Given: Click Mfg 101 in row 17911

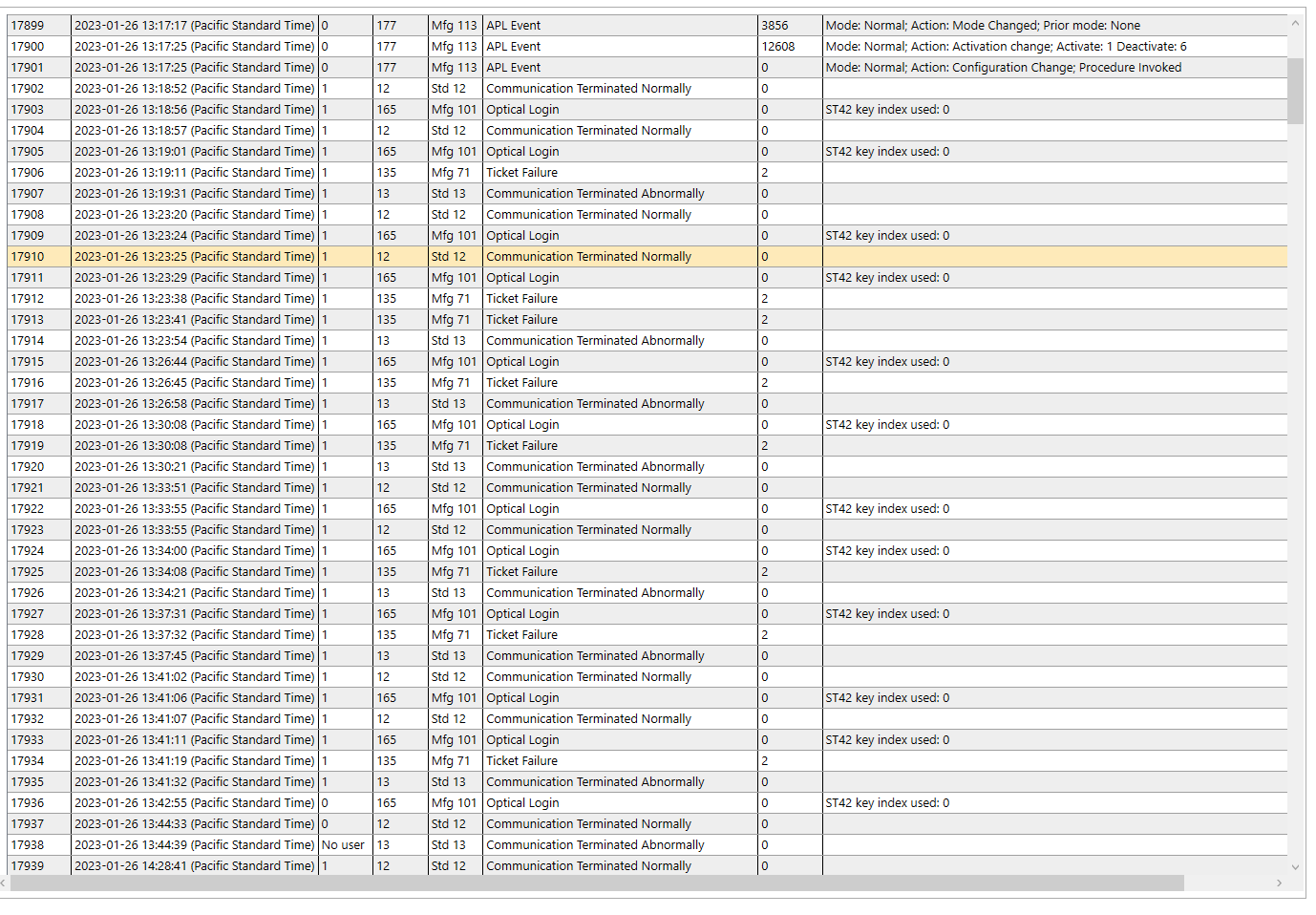Looking at the screenshot, I should tap(454, 278).
